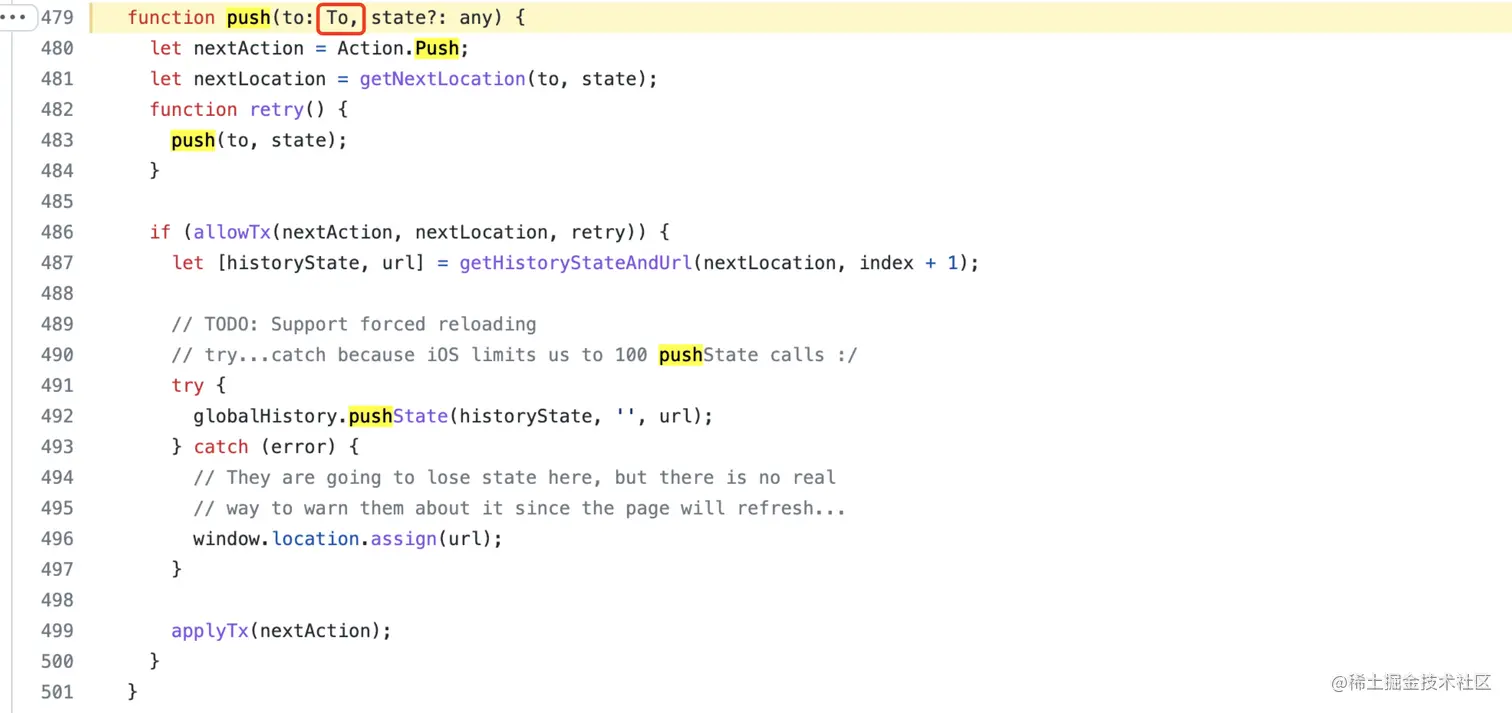Click the allowTx call on line 486

[x=232, y=232]
